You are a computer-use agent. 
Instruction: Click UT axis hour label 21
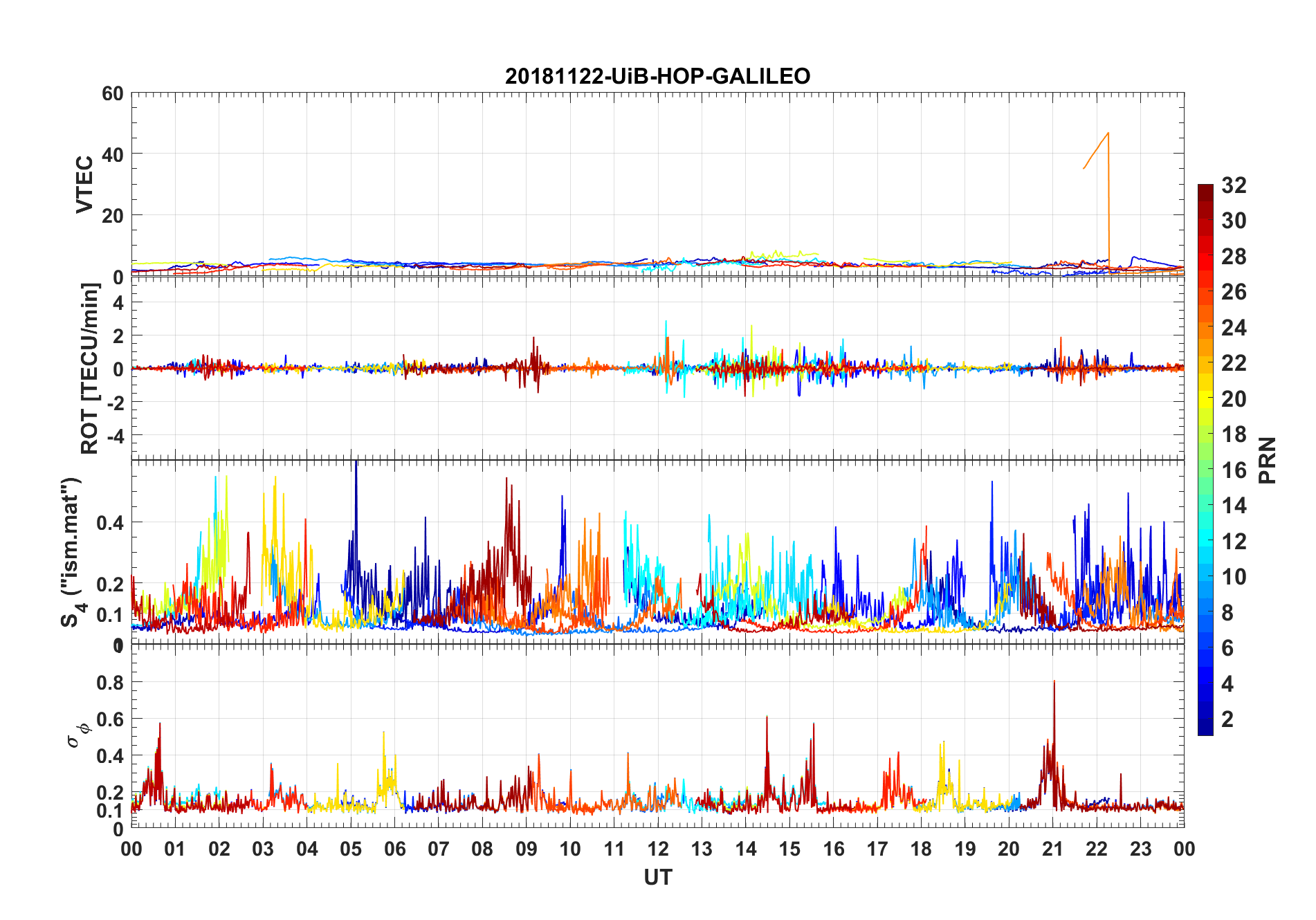(1053, 849)
